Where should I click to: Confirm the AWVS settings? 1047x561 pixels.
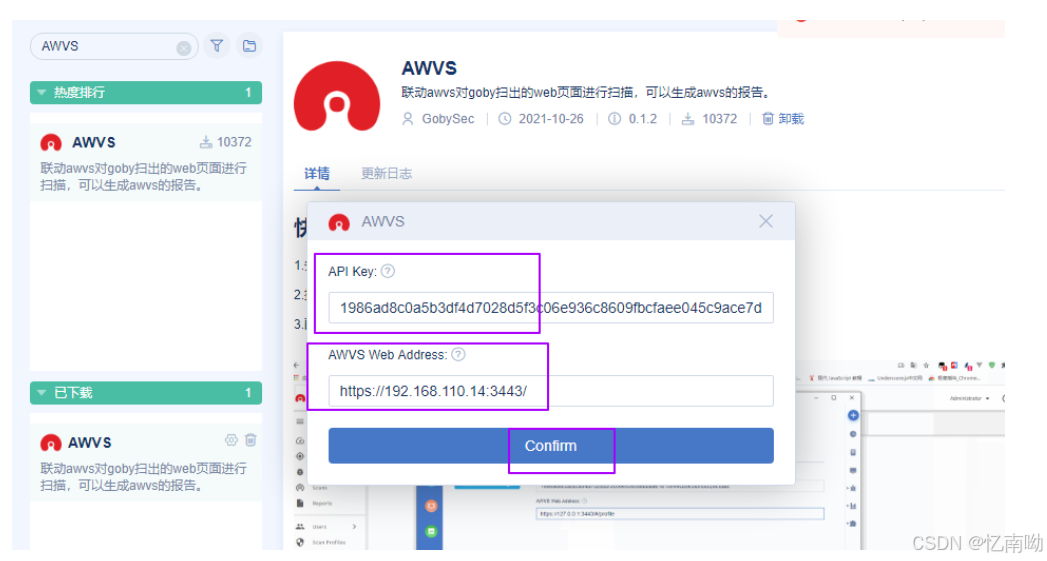[551, 445]
